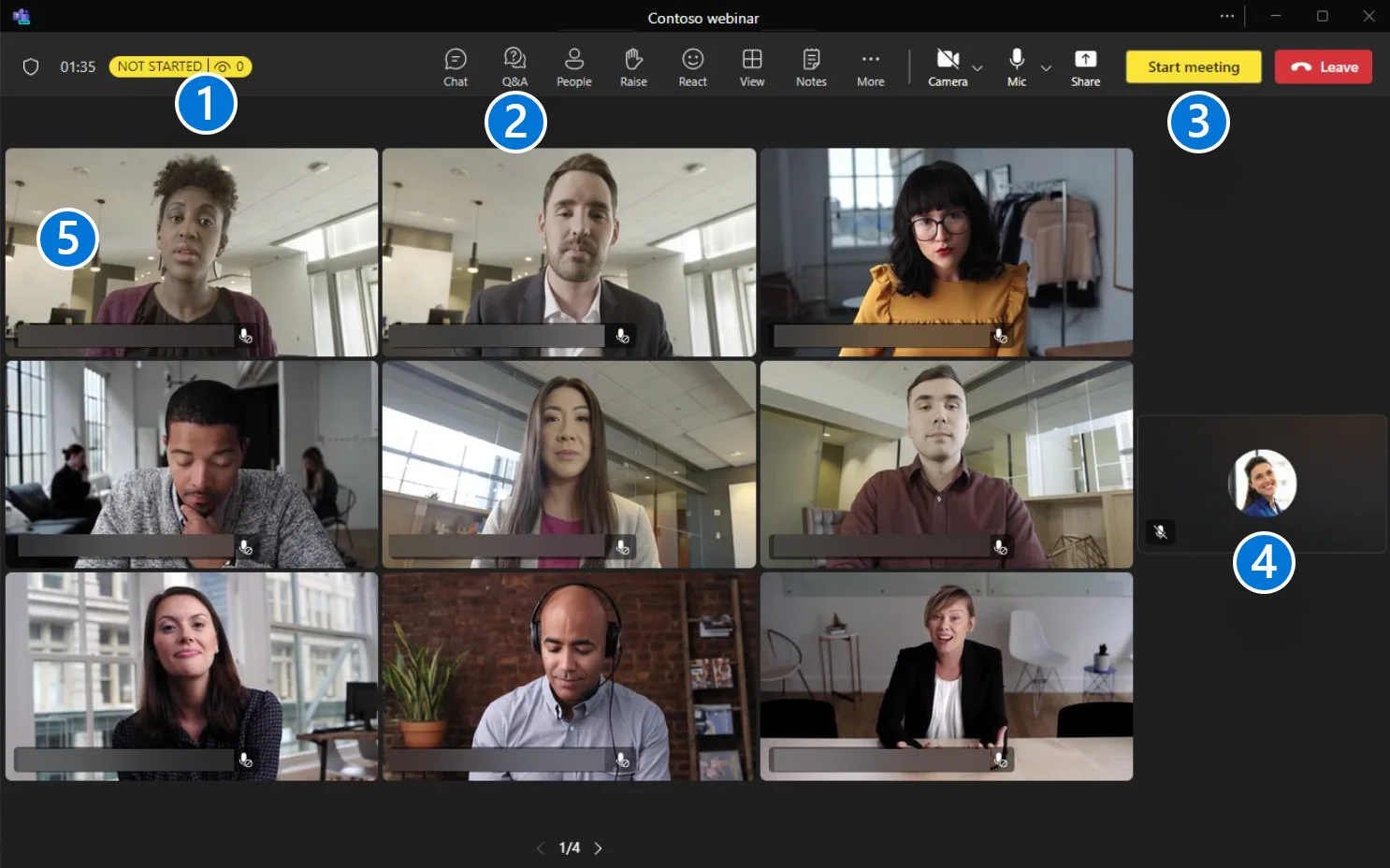Click the attendee view eye counter

point(230,66)
